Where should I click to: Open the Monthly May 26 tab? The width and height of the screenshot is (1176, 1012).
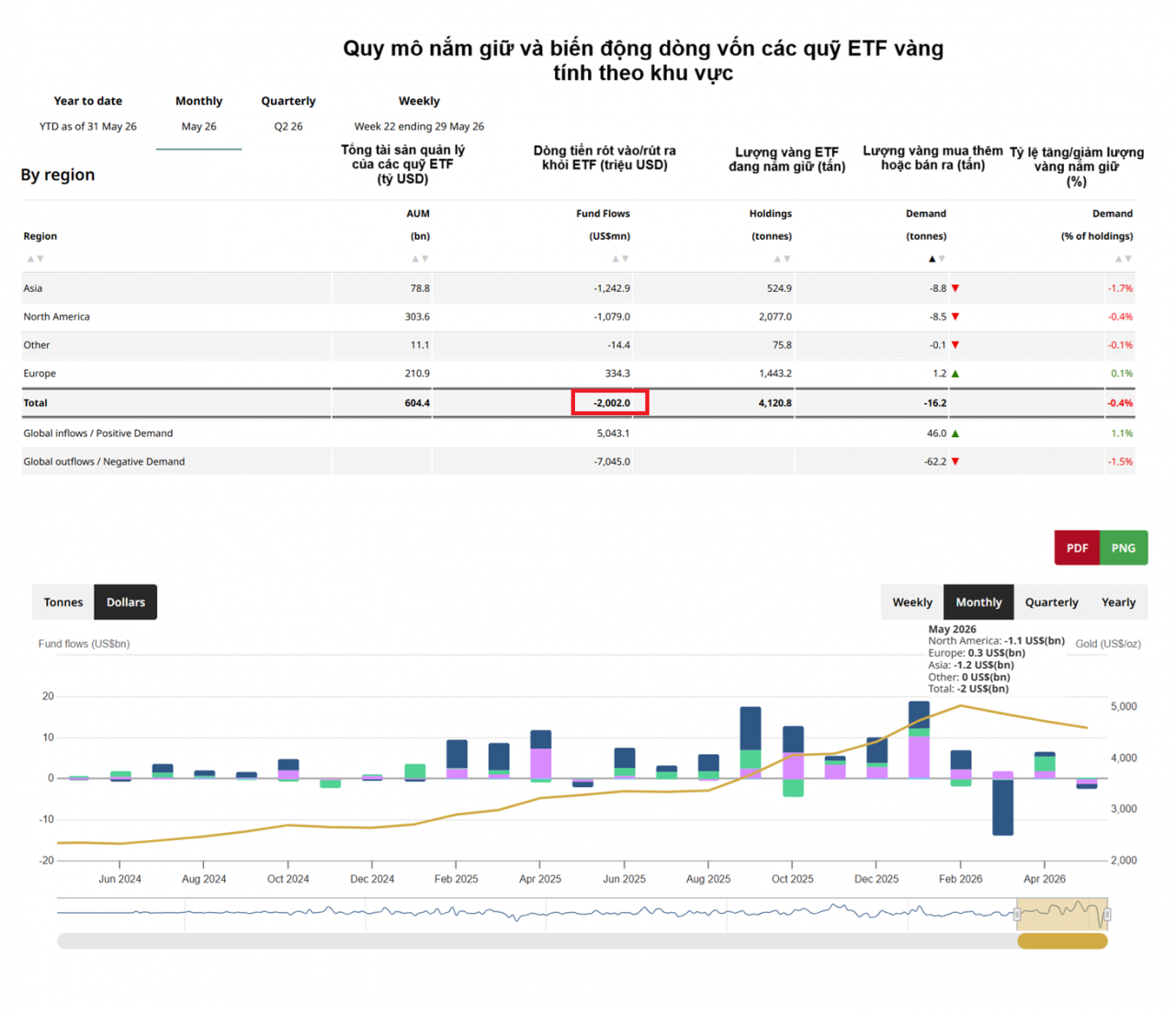pyautogui.click(x=198, y=115)
